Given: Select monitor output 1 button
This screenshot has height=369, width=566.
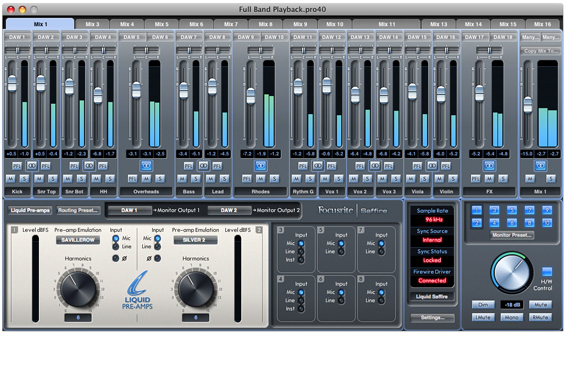Looking at the screenshot, I should pyautogui.click(x=476, y=210).
